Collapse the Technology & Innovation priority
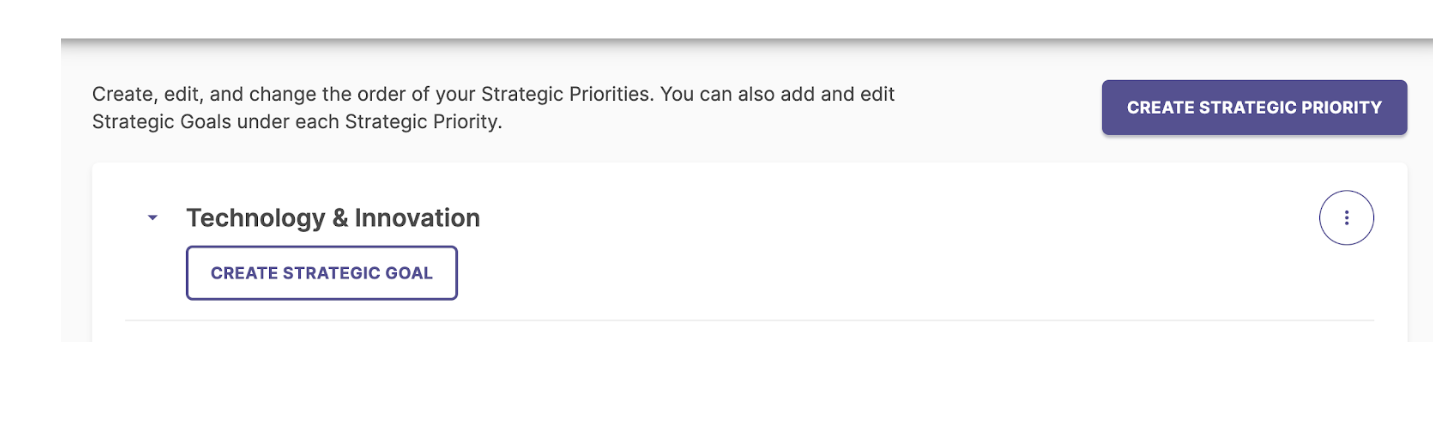Viewport: 1450px width, 442px height. click(x=152, y=217)
